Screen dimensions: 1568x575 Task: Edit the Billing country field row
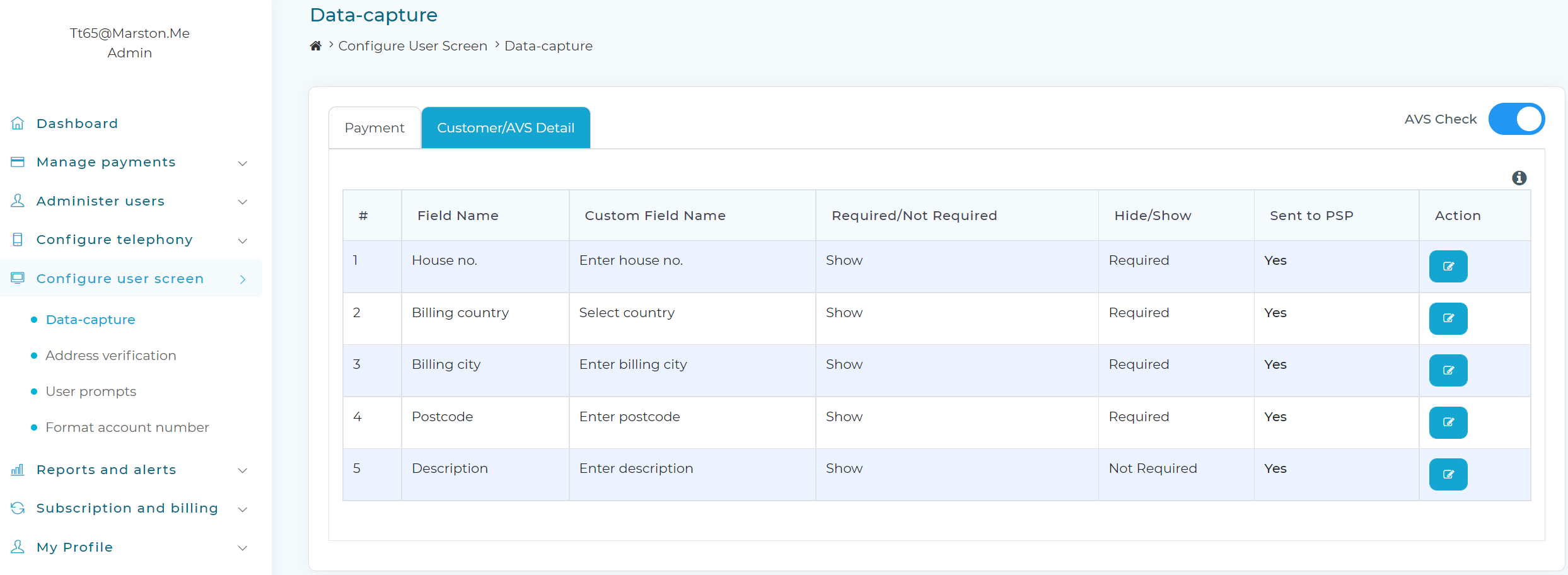click(1448, 318)
